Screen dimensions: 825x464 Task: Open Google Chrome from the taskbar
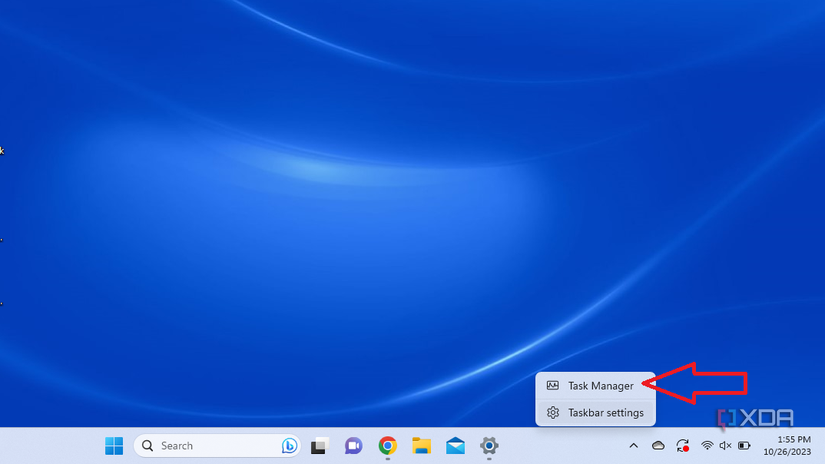coord(388,446)
